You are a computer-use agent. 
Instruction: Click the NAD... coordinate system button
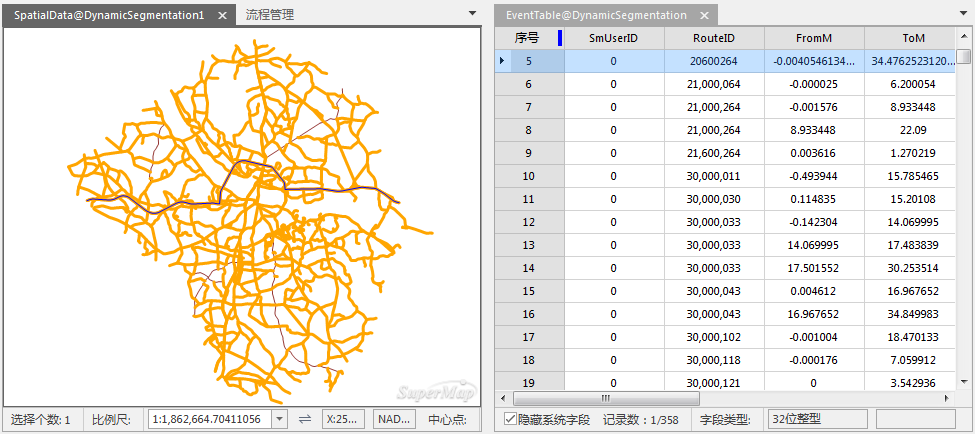(x=393, y=419)
